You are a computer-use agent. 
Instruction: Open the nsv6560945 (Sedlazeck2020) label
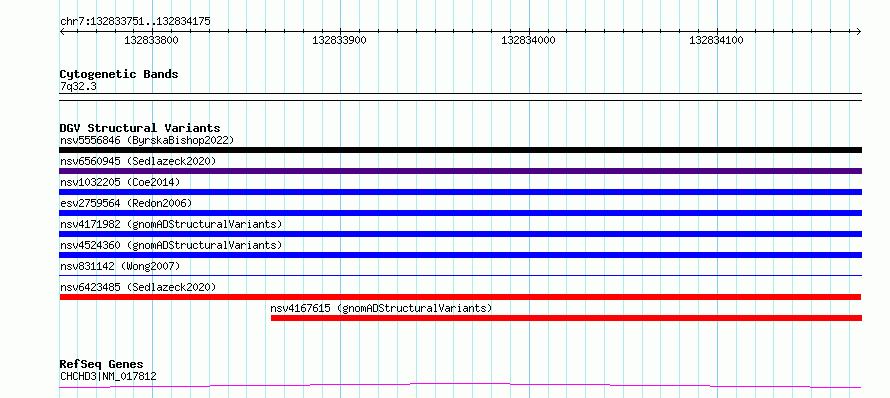pyautogui.click(x=138, y=161)
